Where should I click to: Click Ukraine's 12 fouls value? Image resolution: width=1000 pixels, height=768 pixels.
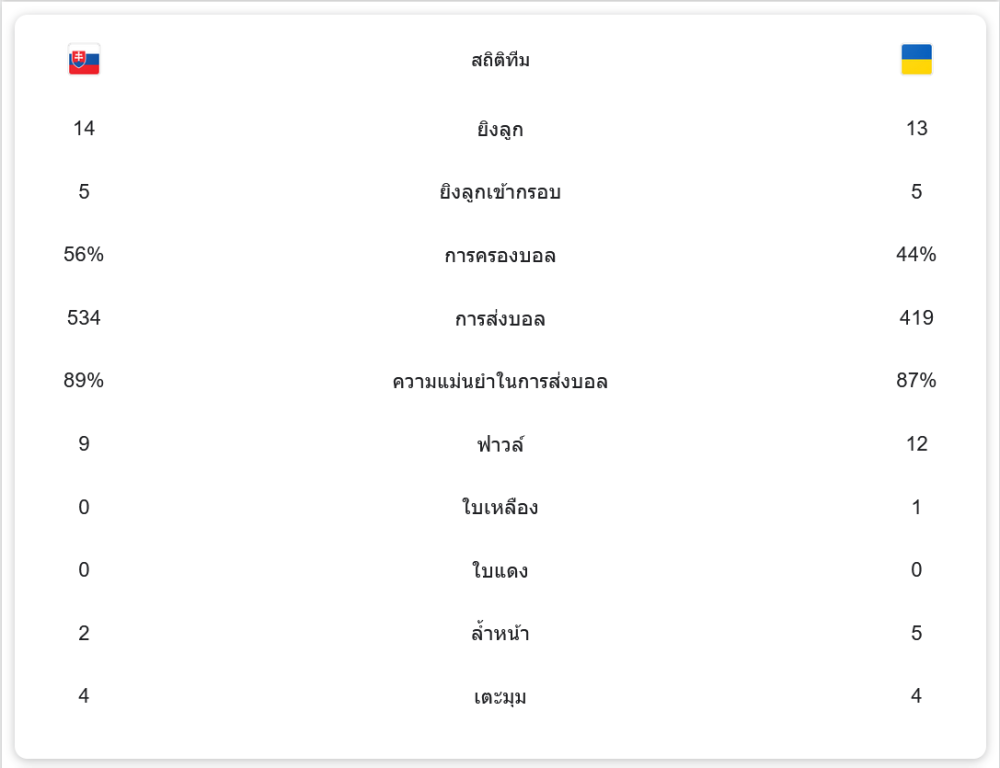point(916,444)
